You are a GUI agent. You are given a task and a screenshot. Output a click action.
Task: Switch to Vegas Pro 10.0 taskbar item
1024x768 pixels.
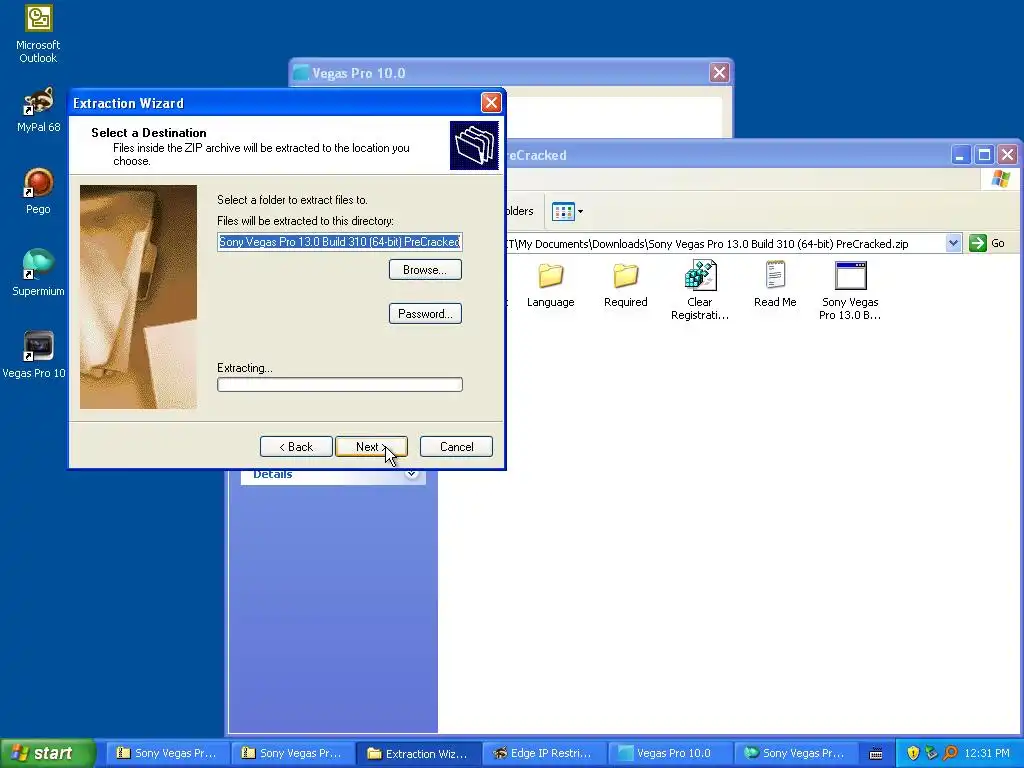(x=669, y=754)
